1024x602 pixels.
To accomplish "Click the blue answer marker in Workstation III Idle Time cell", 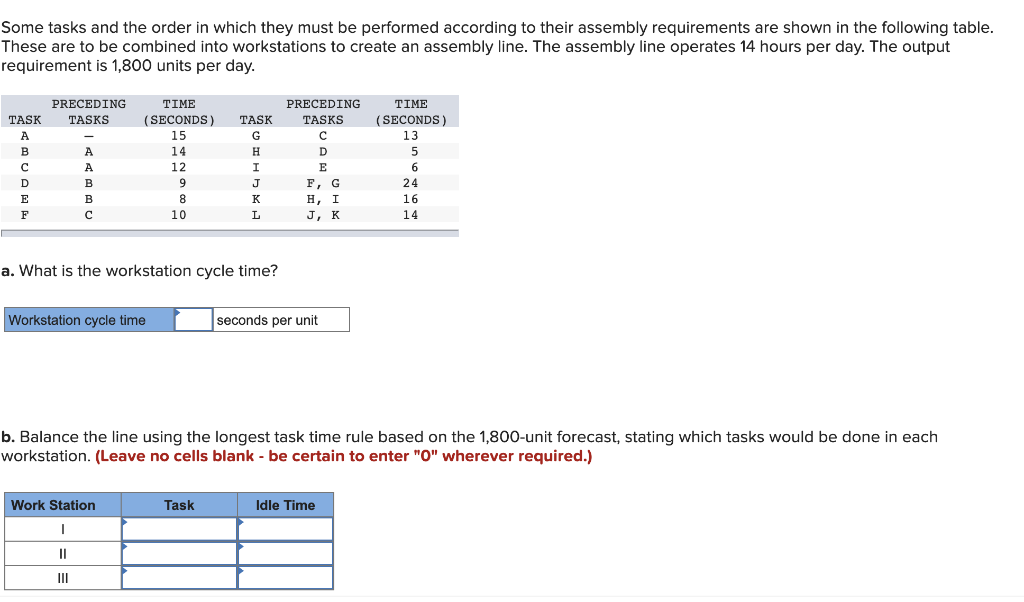I will pos(241,569).
